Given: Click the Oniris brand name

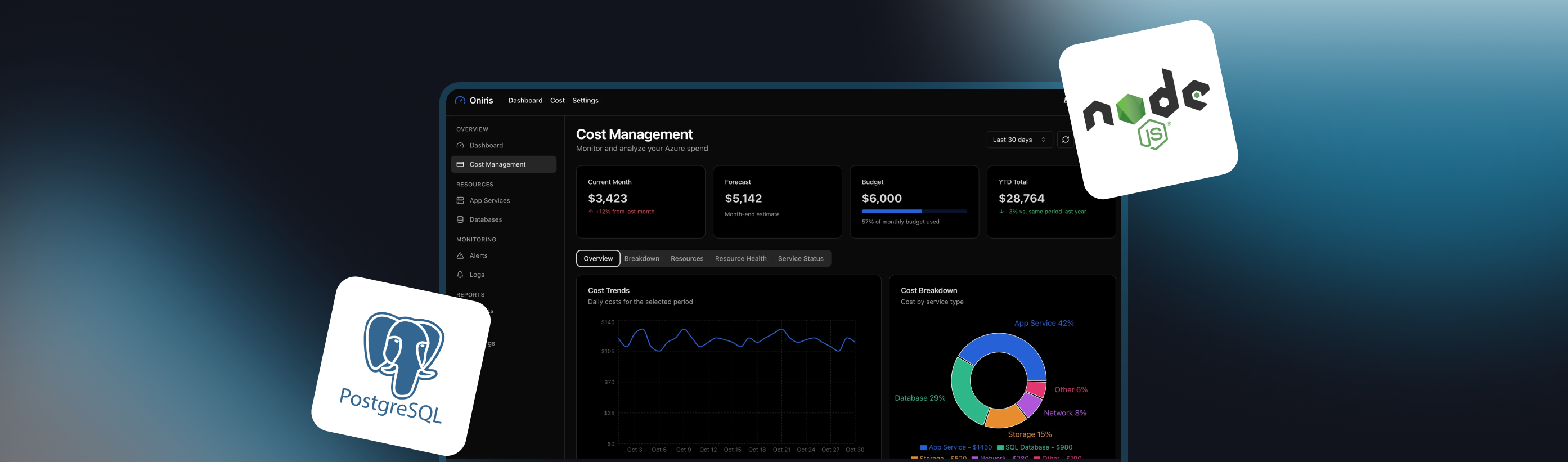Looking at the screenshot, I should pyautogui.click(x=481, y=100).
